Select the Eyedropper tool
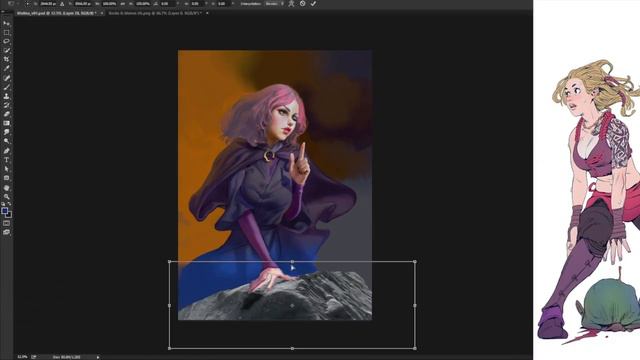This screenshot has width=640, height=360. coord(7,68)
